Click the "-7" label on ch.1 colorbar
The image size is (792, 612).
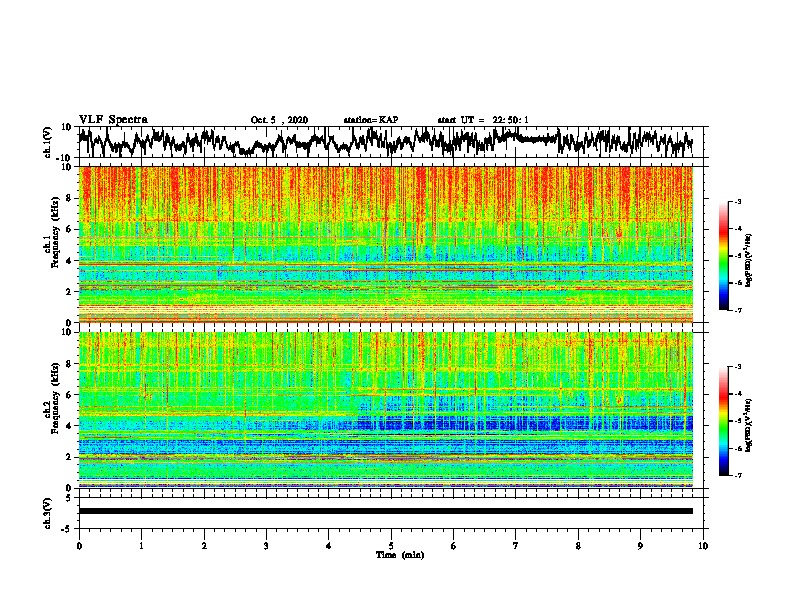click(x=738, y=310)
